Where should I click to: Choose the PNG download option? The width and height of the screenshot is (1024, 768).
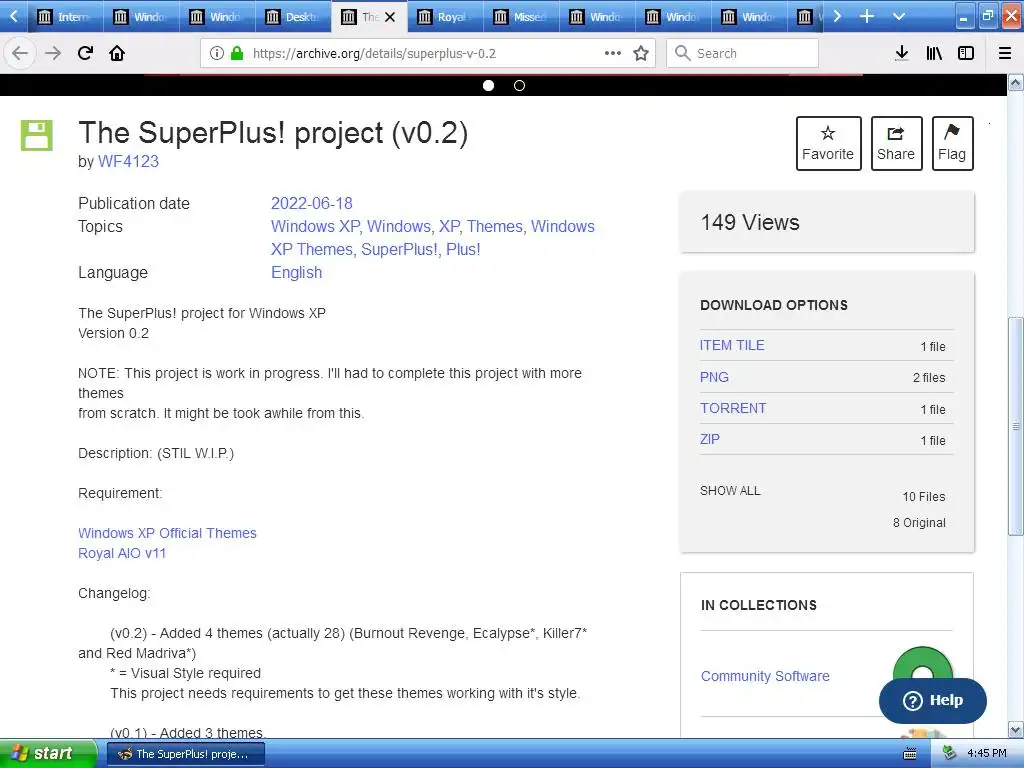714,377
